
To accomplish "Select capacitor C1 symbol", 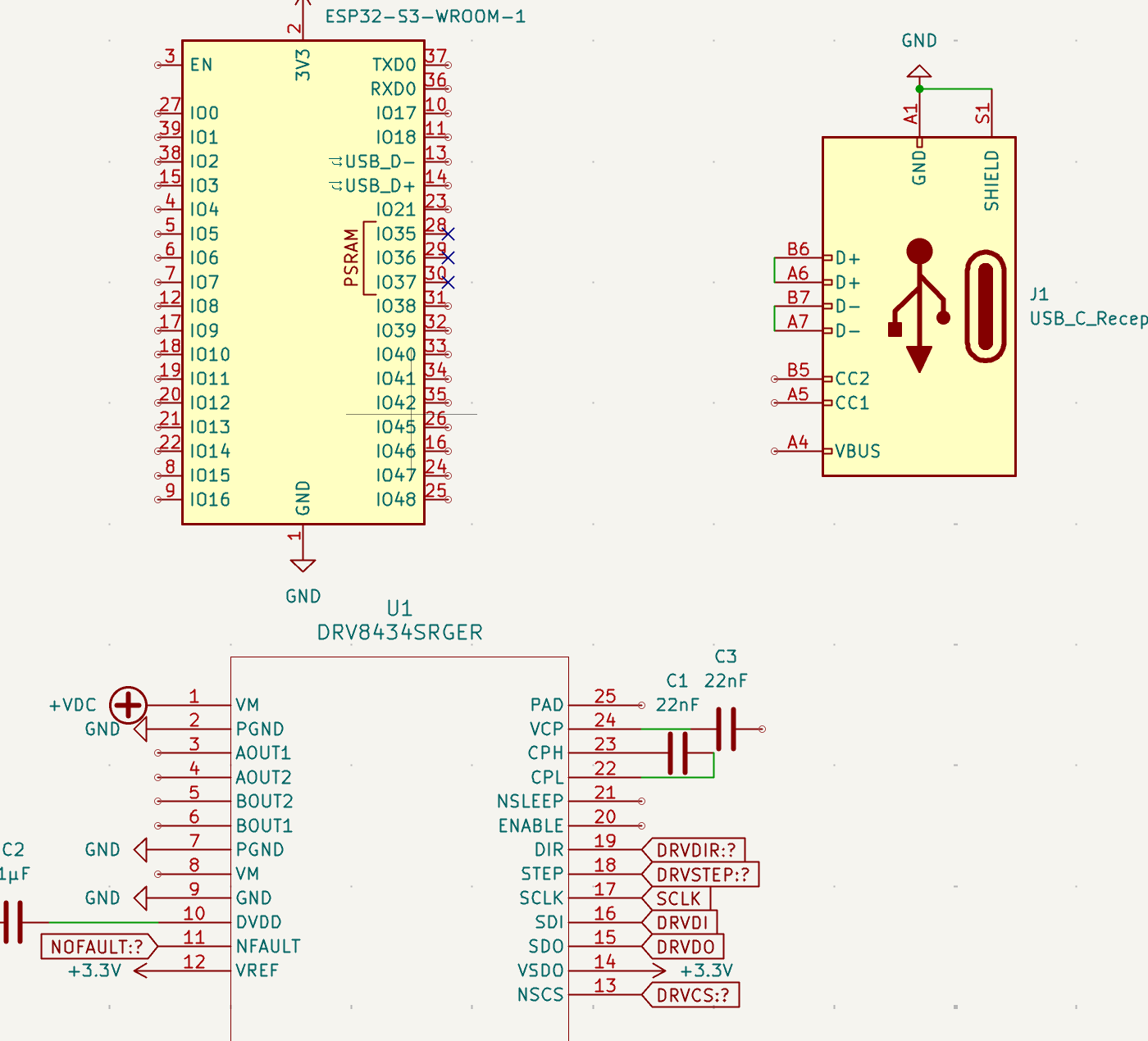I will click(676, 754).
